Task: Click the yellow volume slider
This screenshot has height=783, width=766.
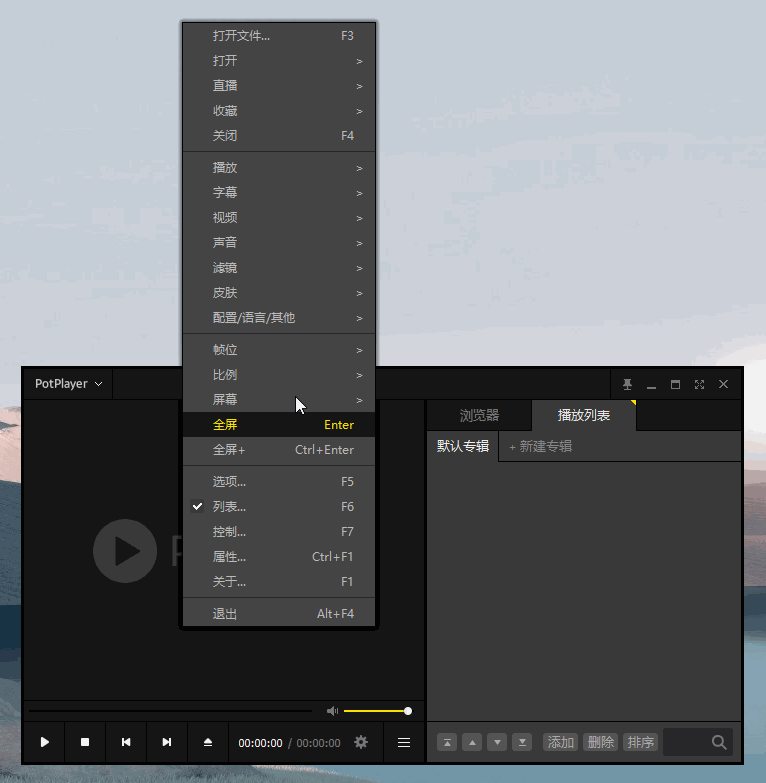Action: coord(378,711)
